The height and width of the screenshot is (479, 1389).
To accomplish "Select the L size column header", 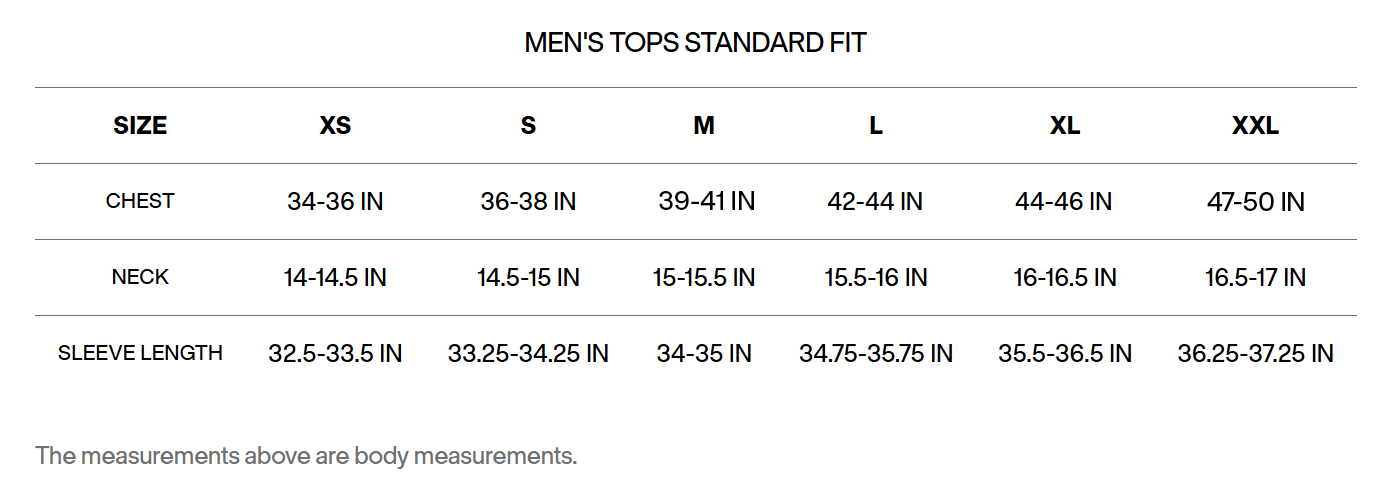I will [x=875, y=126].
